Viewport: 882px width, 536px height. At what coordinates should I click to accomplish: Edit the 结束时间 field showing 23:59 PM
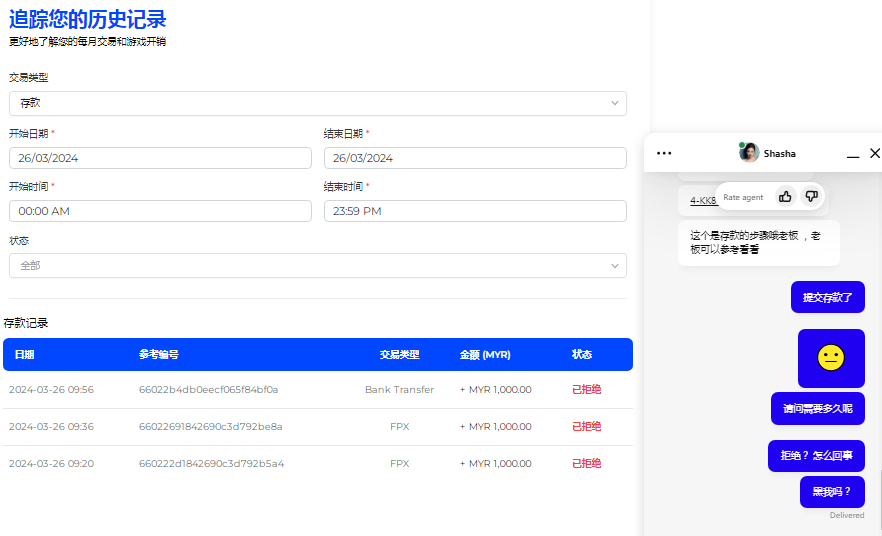coord(475,211)
